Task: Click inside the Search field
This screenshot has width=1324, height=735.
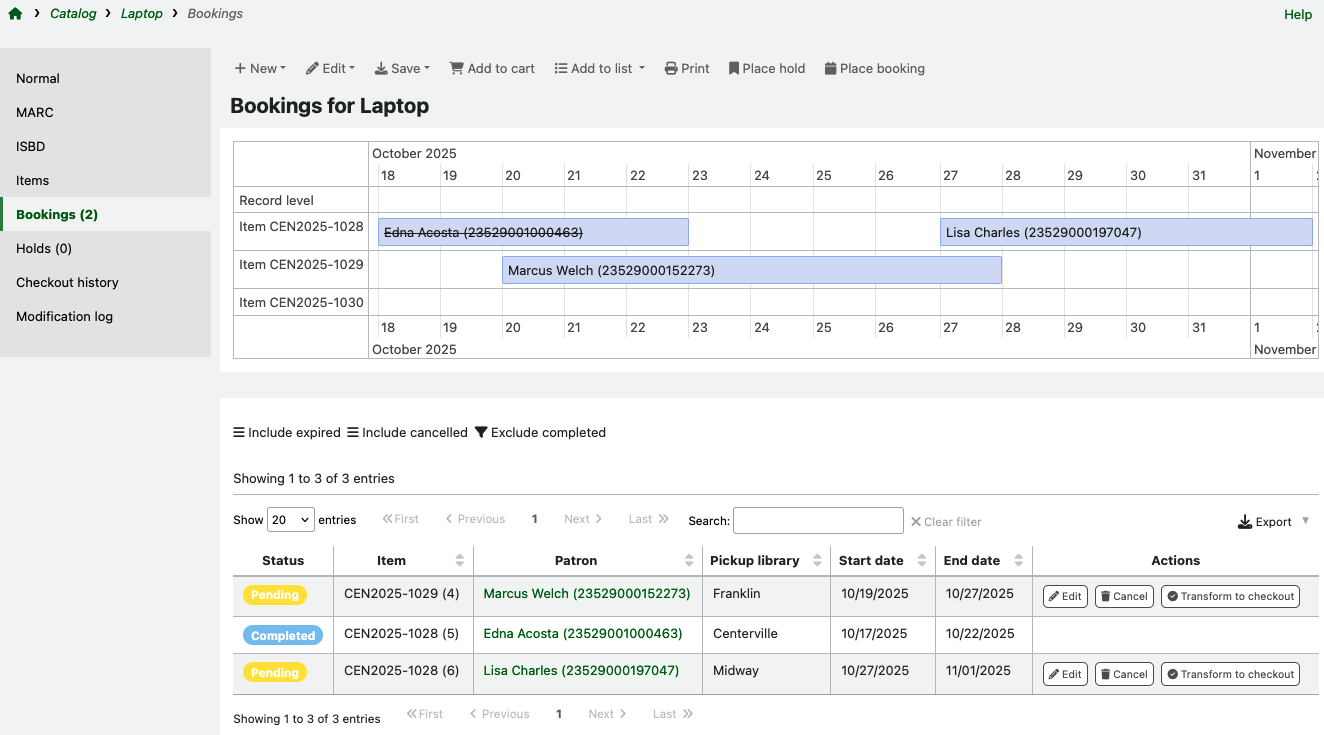Action: pos(818,520)
